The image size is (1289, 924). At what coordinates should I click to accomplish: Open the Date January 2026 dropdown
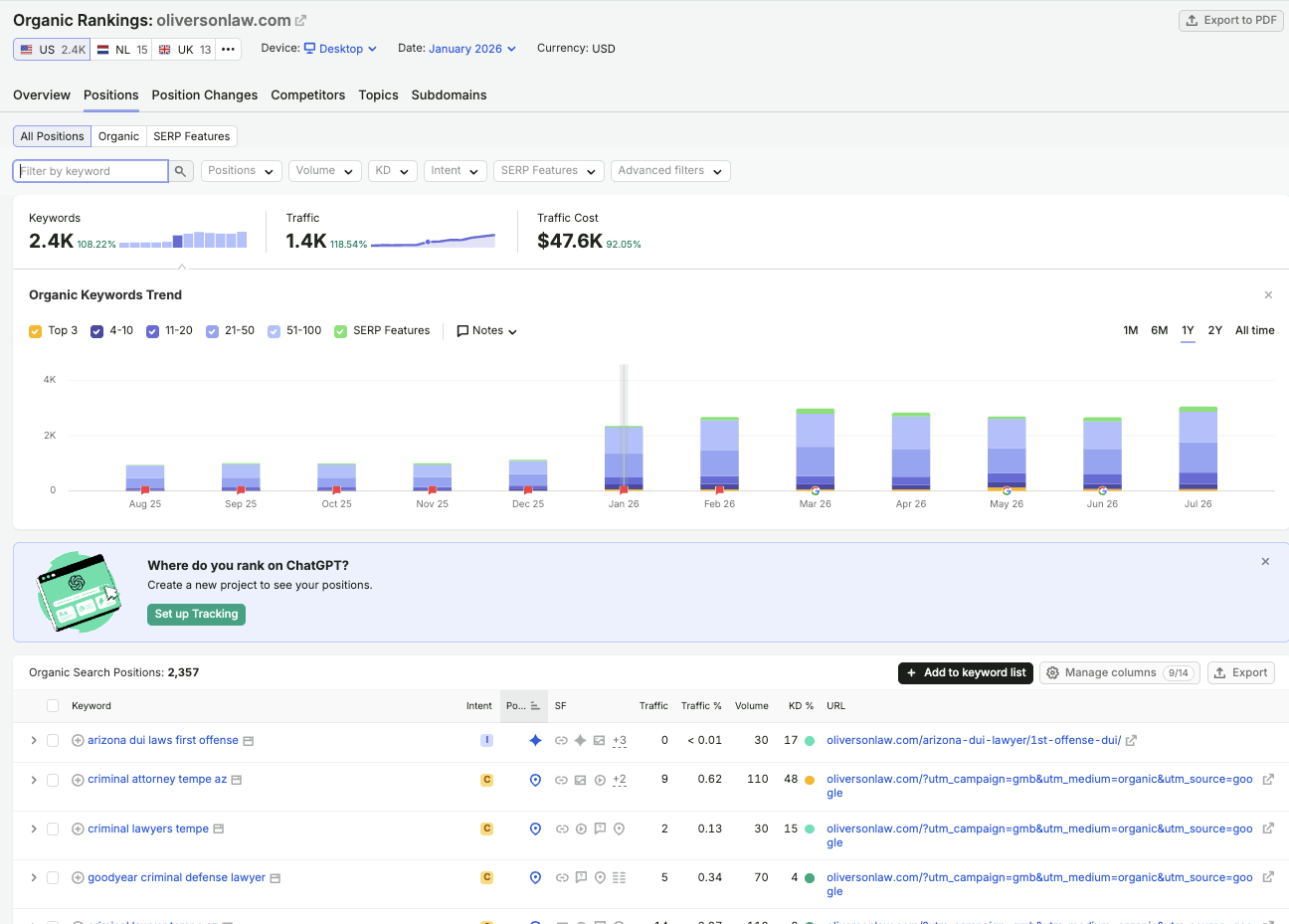[x=472, y=49]
